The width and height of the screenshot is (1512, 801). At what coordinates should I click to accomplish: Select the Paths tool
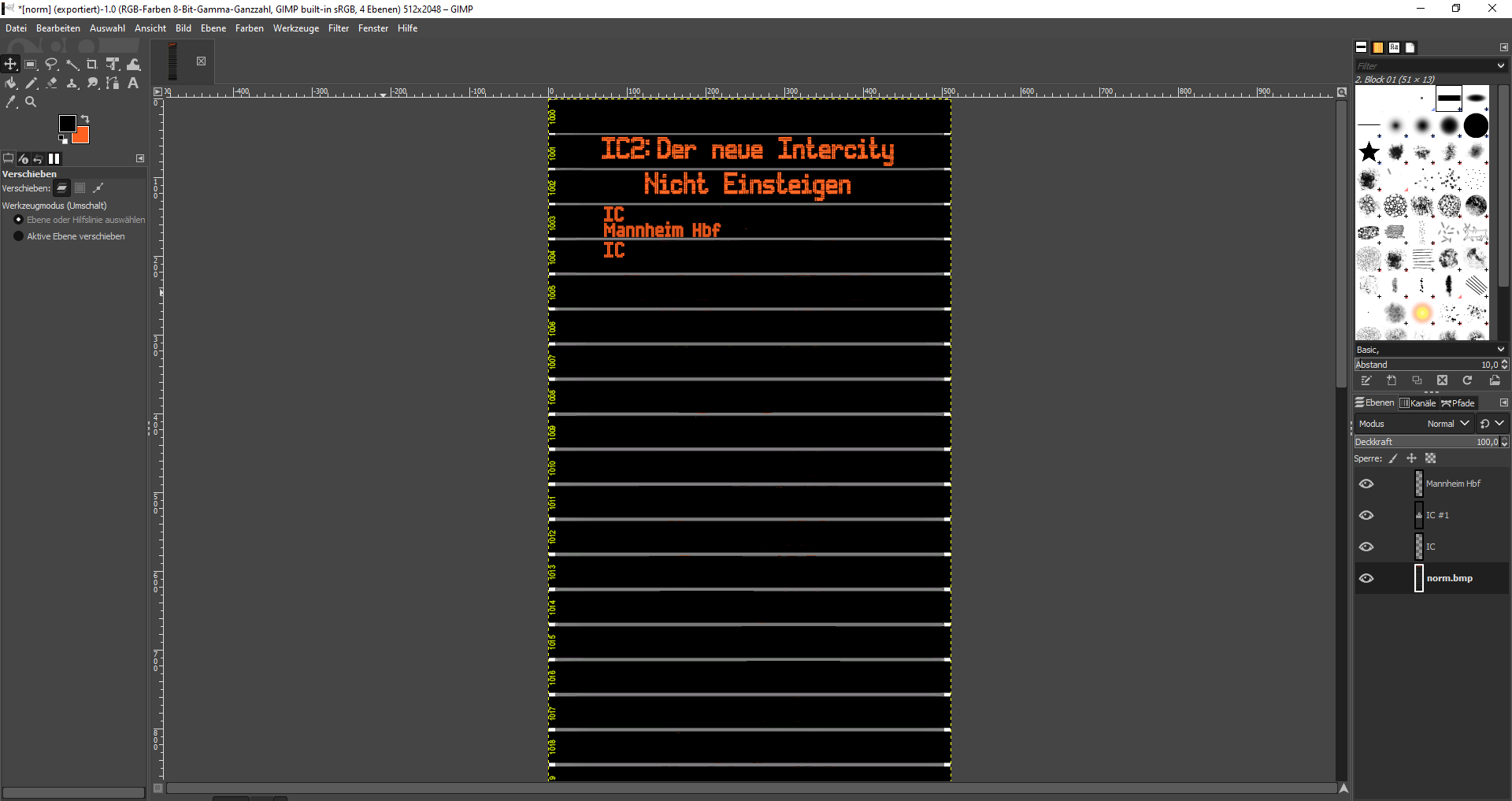click(113, 83)
